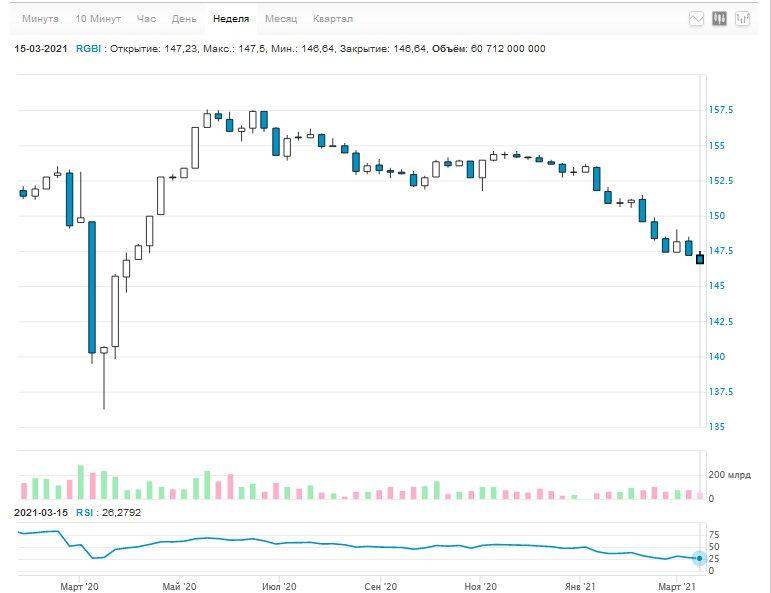Click the 200 млрд volume axis label

729,475
